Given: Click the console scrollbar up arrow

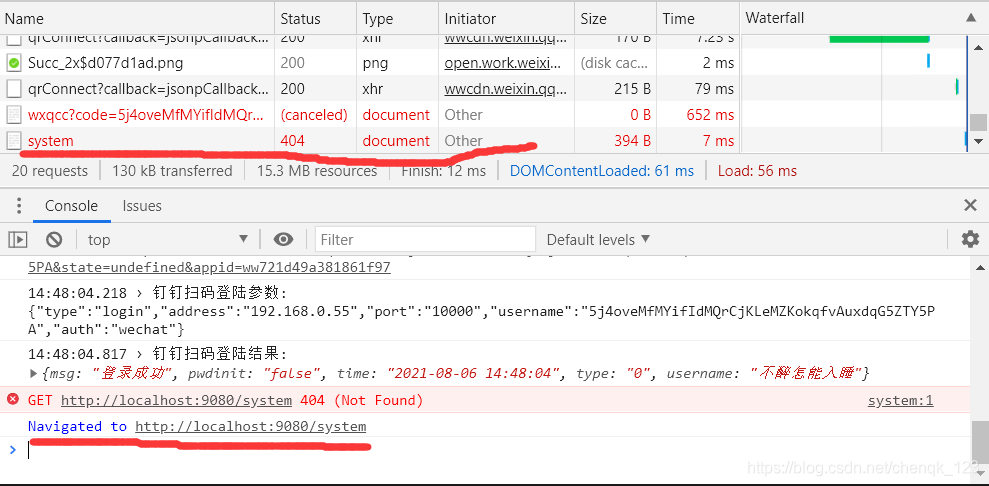Looking at the screenshot, I should pyautogui.click(x=980, y=267).
